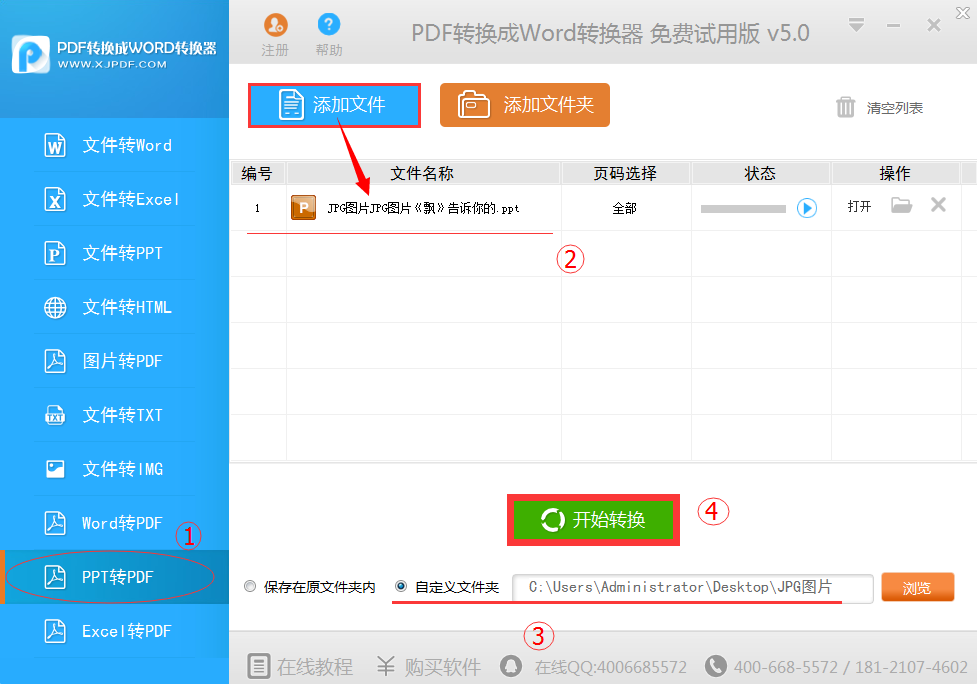Select 文件转HTML in the sidebar

[x=115, y=307]
